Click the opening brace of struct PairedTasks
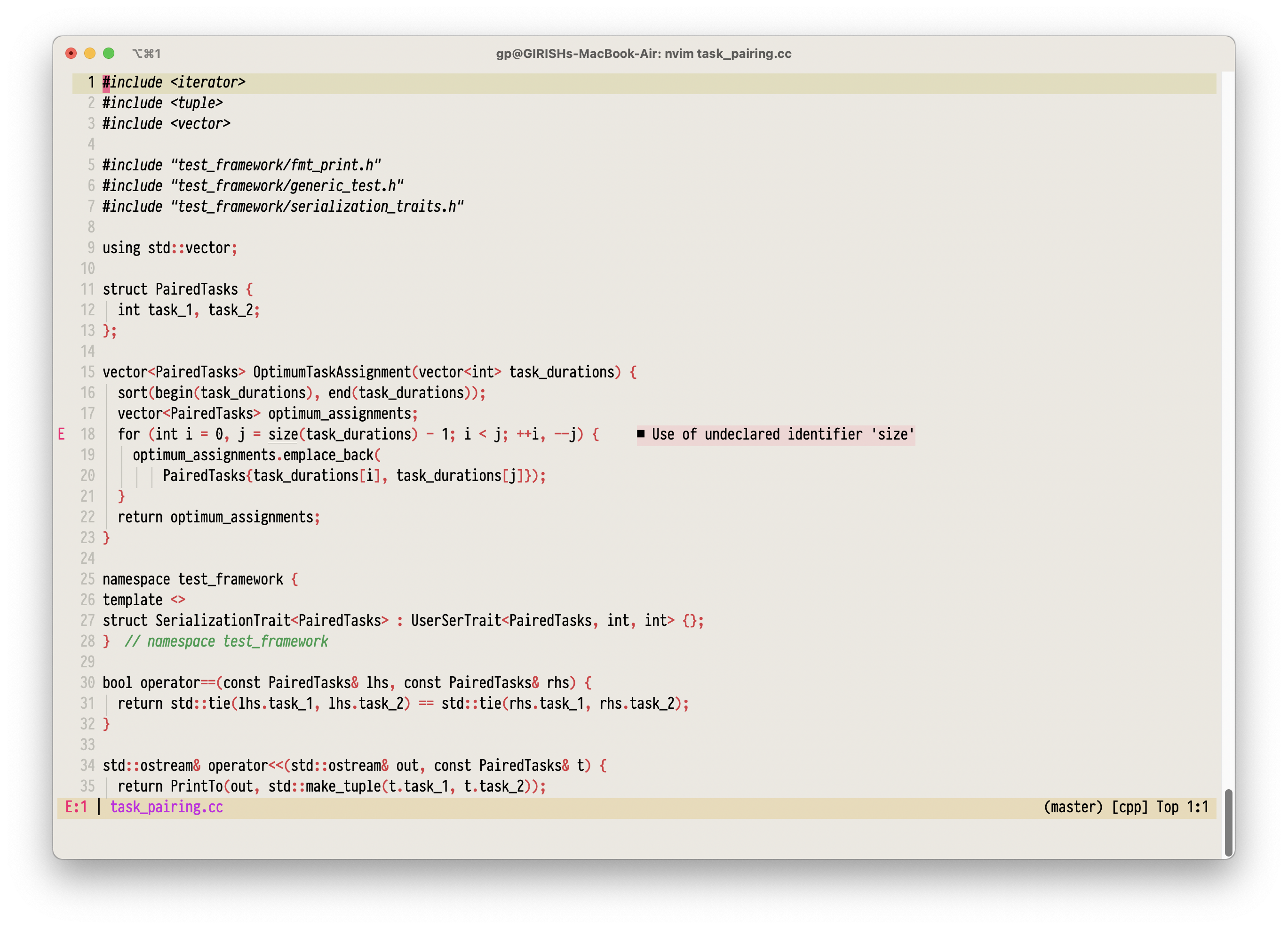The width and height of the screenshot is (1288, 929). [x=249, y=290]
